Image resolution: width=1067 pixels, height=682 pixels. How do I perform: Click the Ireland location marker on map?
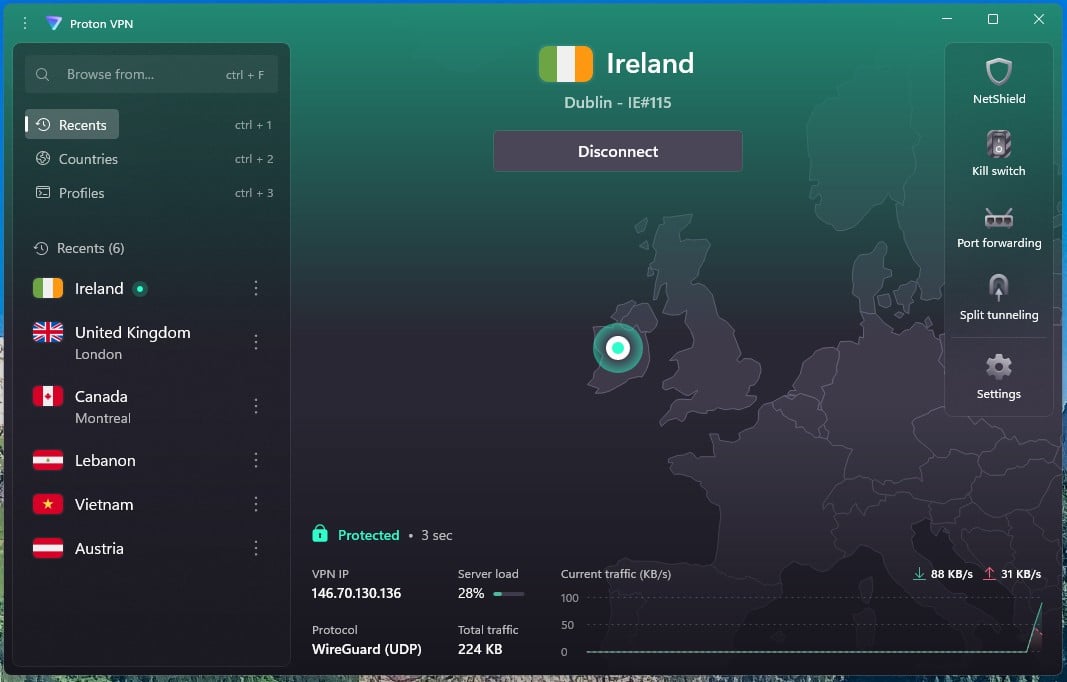pos(618,348)
